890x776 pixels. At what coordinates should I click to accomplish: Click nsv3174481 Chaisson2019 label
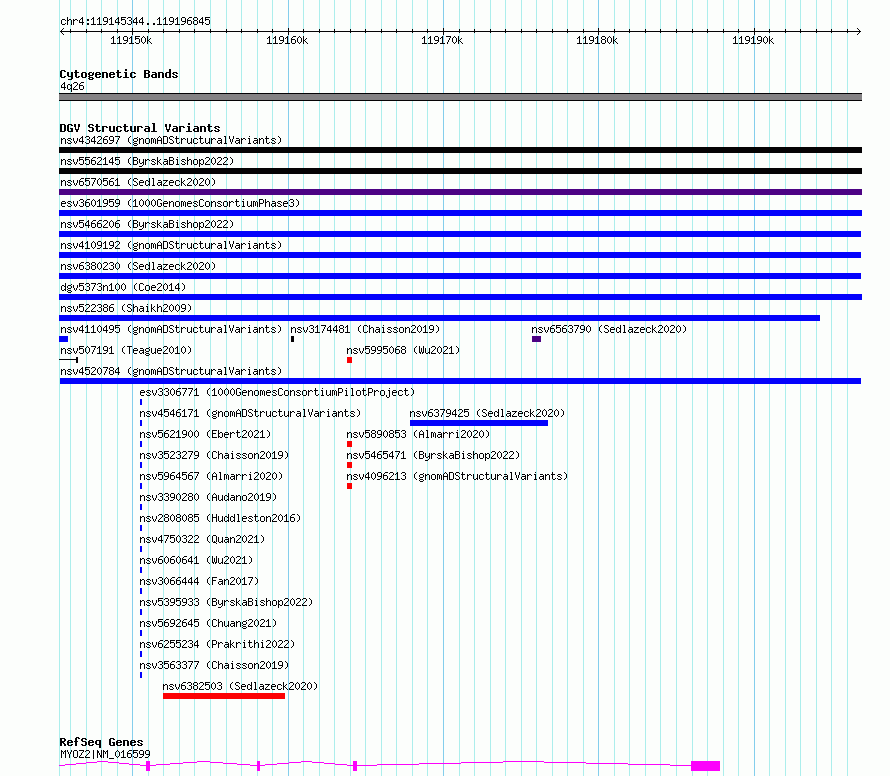(365, 329)
